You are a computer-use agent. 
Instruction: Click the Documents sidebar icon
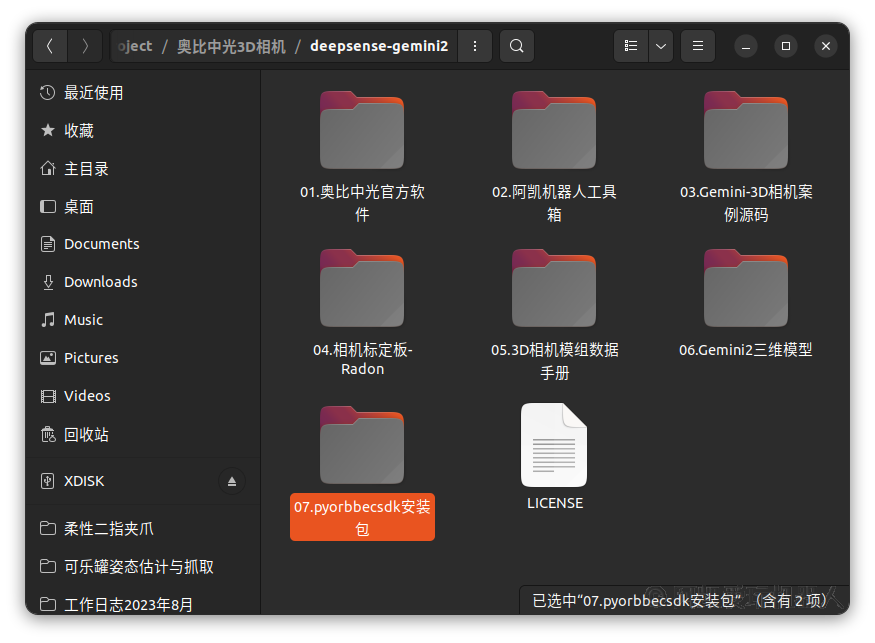[48, 244]
